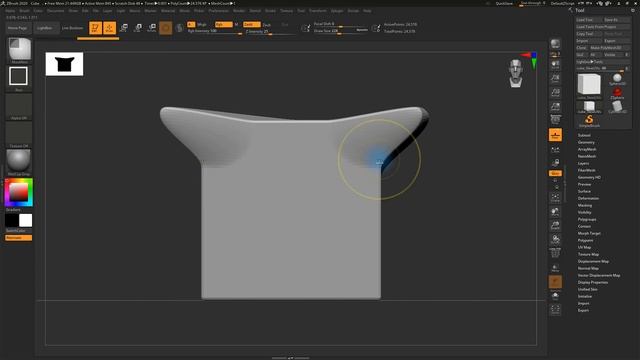Viewport: 640px width, 360px height.
Task: Open the Preferences menu
Action: 218,11
